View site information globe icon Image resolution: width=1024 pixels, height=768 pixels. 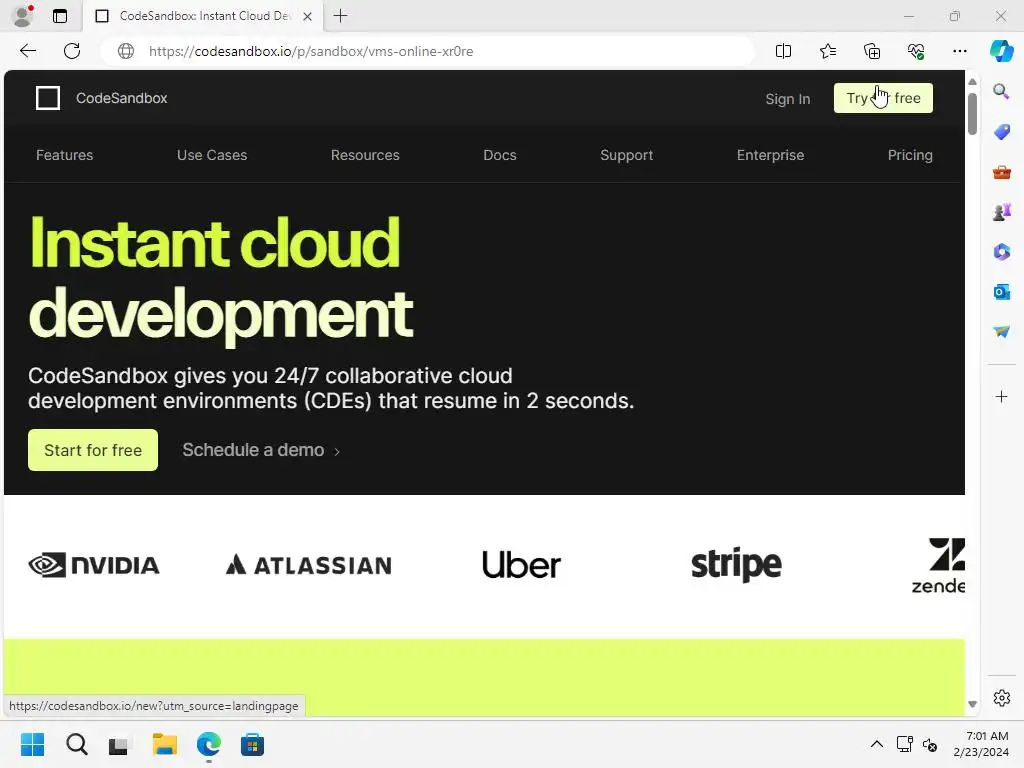tap(126, 51)
